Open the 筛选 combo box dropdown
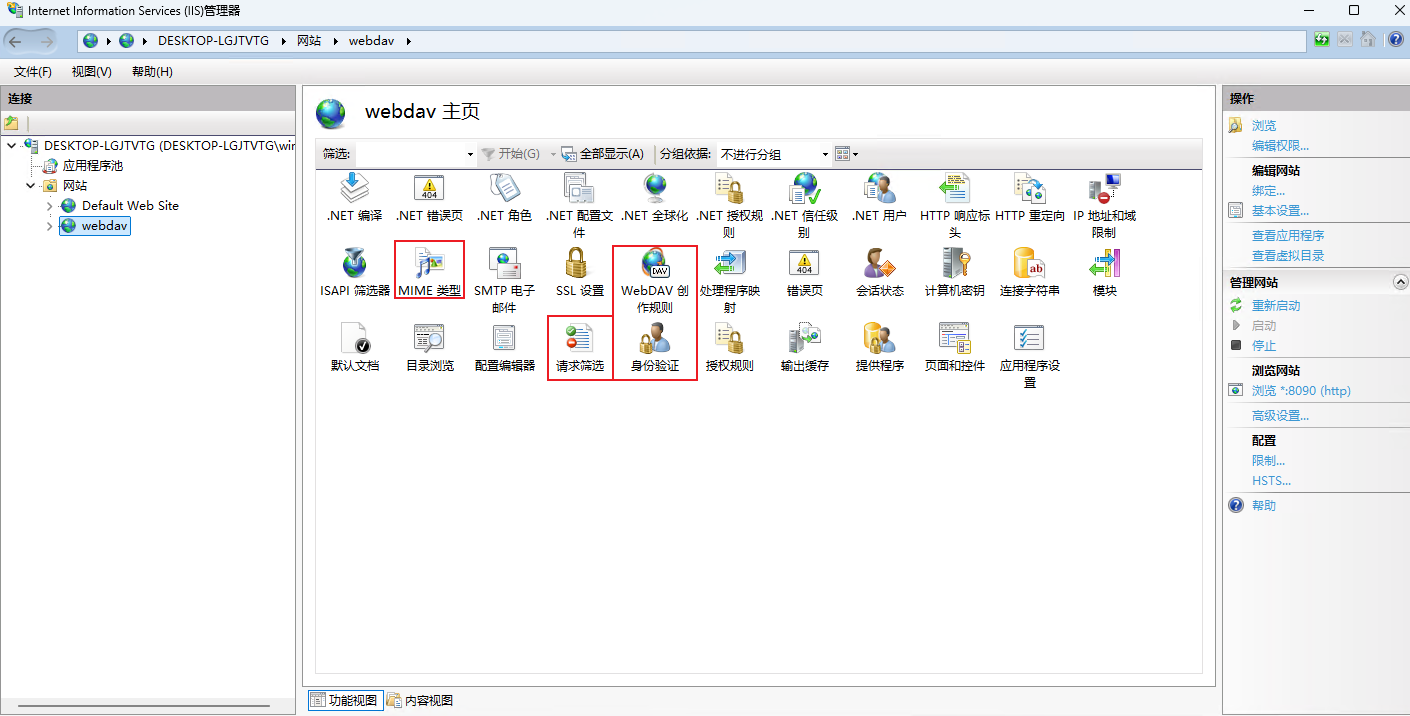This screenshot has width=1410, height=716. 470,154
